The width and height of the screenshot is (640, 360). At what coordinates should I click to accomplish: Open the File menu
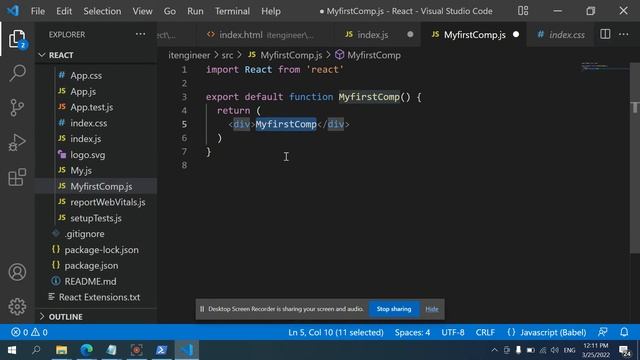pyautogui.click(x=38, y=11)
